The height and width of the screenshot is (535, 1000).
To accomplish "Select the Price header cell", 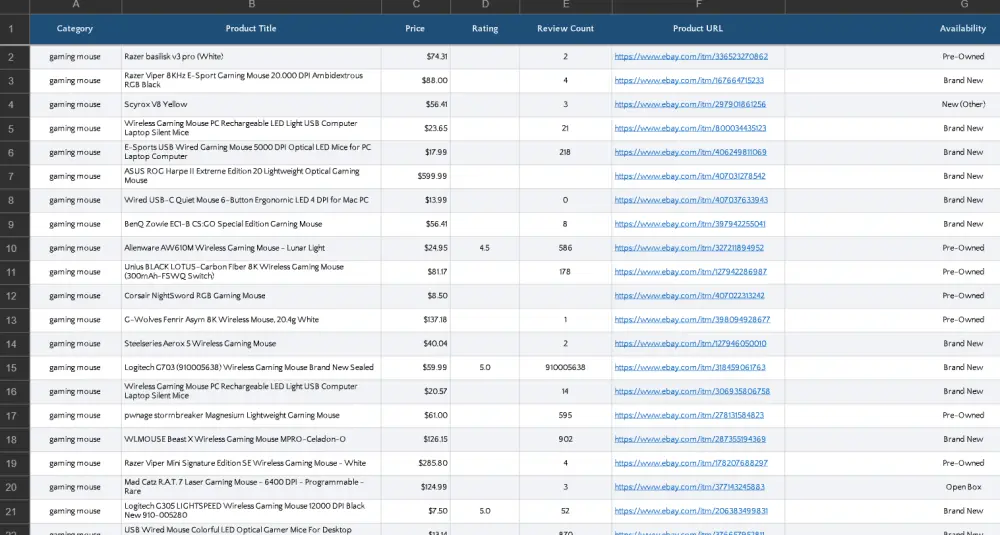I will pyautogui.click(x=415, y=29).
